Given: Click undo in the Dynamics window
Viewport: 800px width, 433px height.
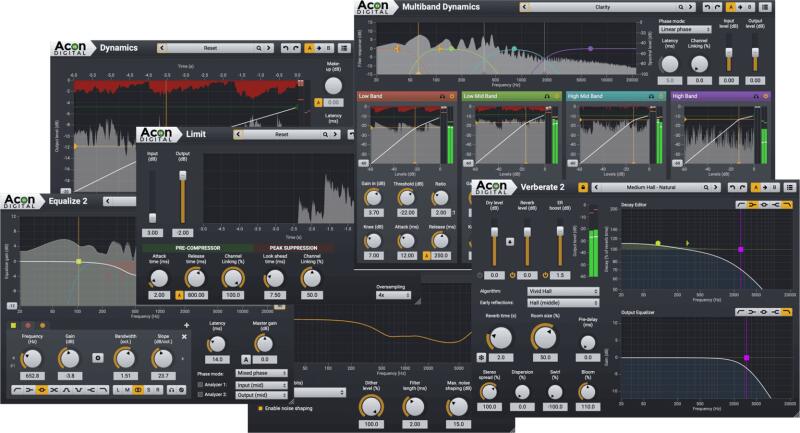Looking at the screenshot, I should coord(286,48).
